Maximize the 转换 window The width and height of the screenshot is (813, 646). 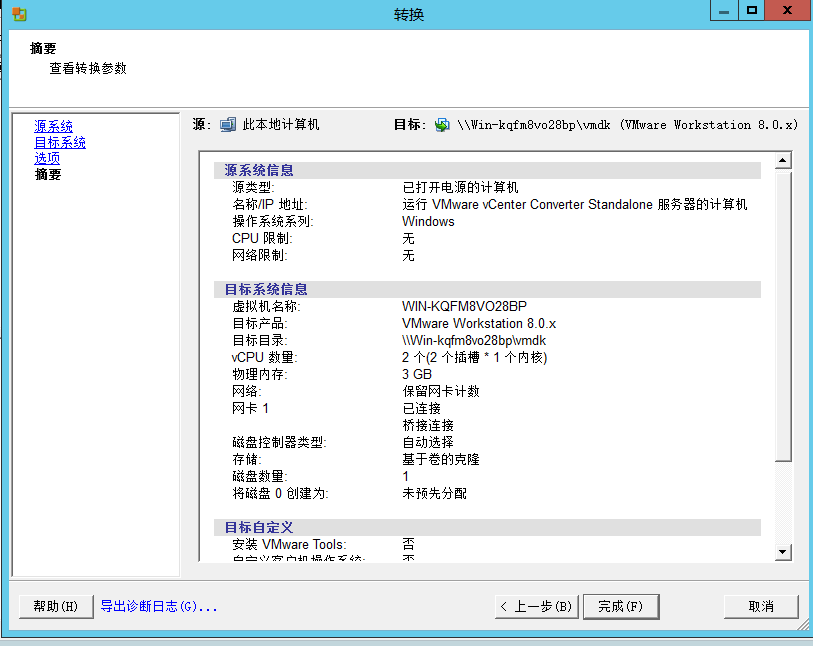[751, 10]
